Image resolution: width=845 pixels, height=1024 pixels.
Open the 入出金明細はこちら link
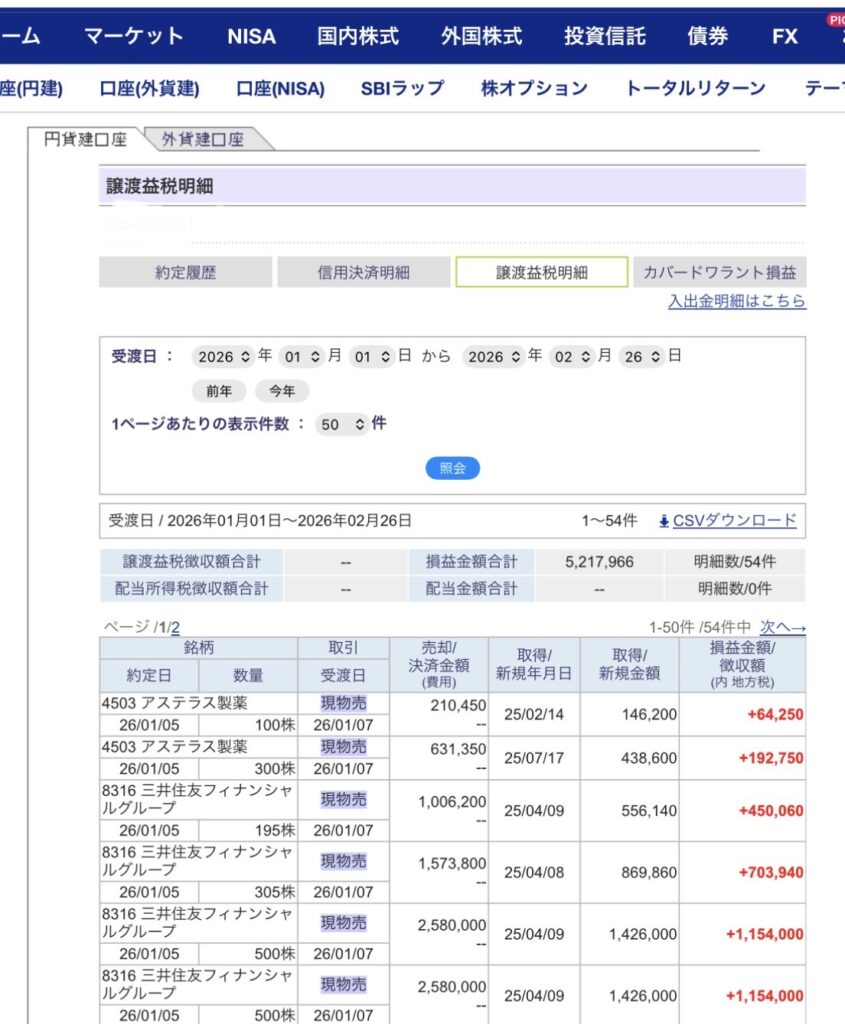[x=737, y=301]
